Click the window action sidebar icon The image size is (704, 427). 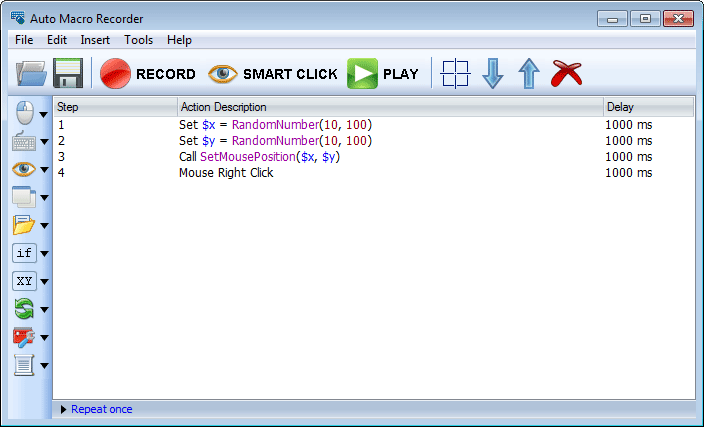click(x=24, y=197)
